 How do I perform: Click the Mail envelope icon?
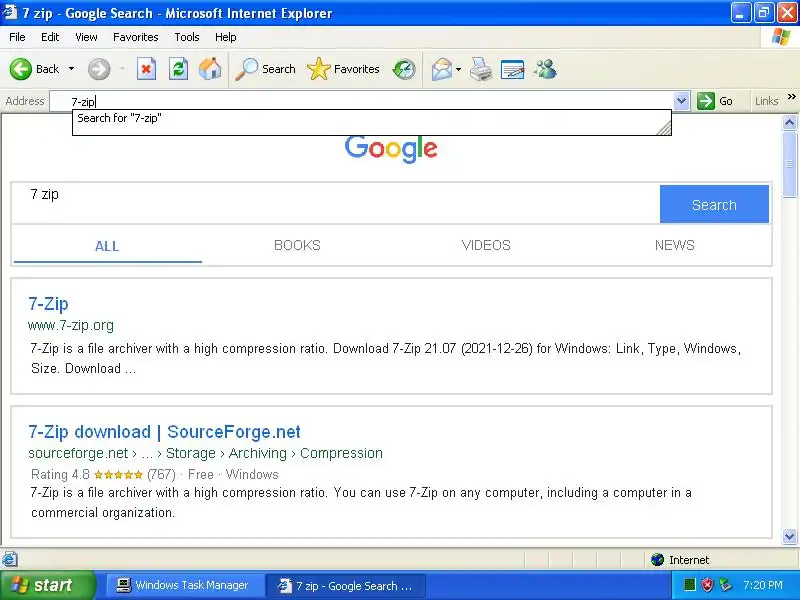tap(441, 69)
